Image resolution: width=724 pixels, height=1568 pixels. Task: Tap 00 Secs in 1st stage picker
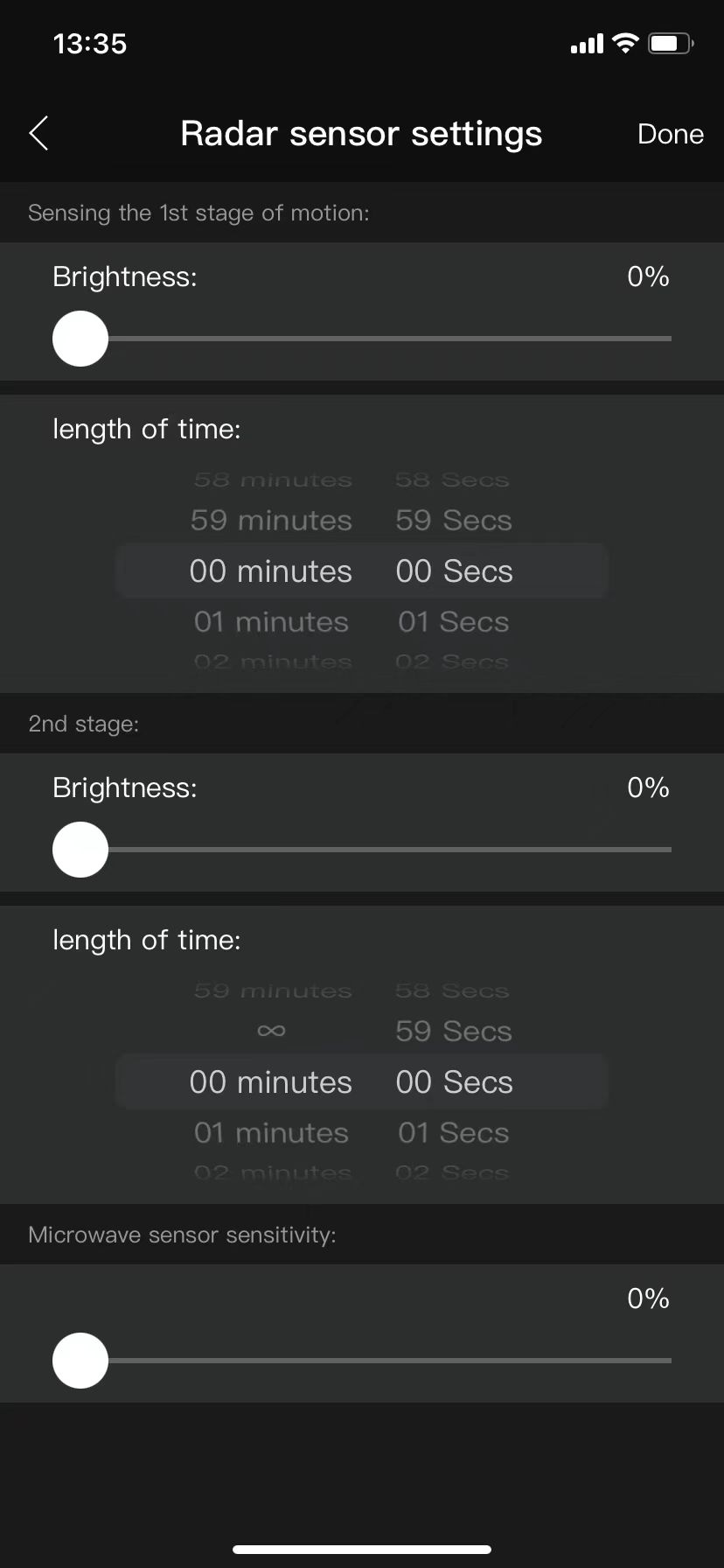pos(453,571)
